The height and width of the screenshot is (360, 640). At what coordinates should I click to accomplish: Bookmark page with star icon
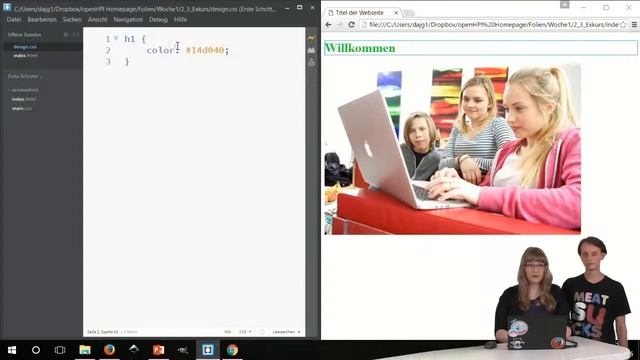click(623, 25)
